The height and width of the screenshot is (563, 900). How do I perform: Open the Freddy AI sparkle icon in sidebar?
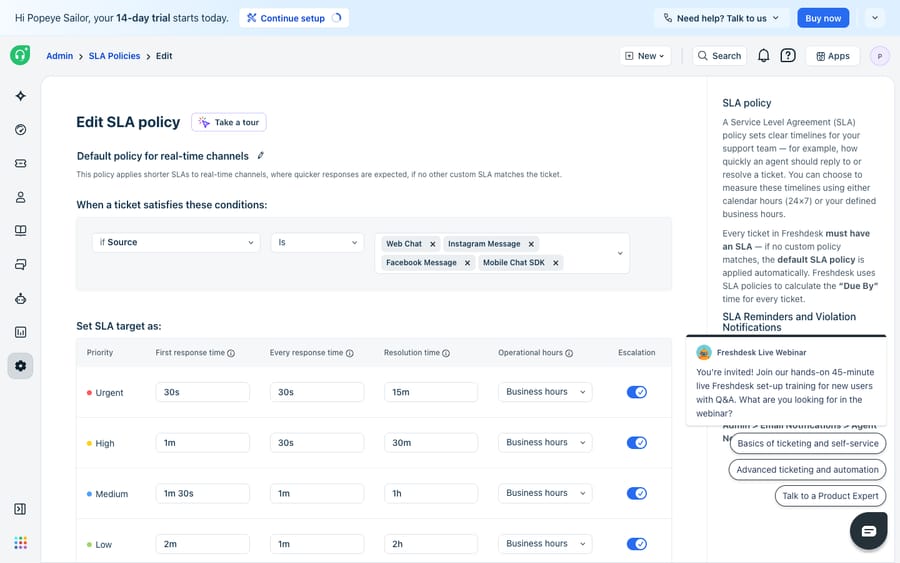[21, 96]
